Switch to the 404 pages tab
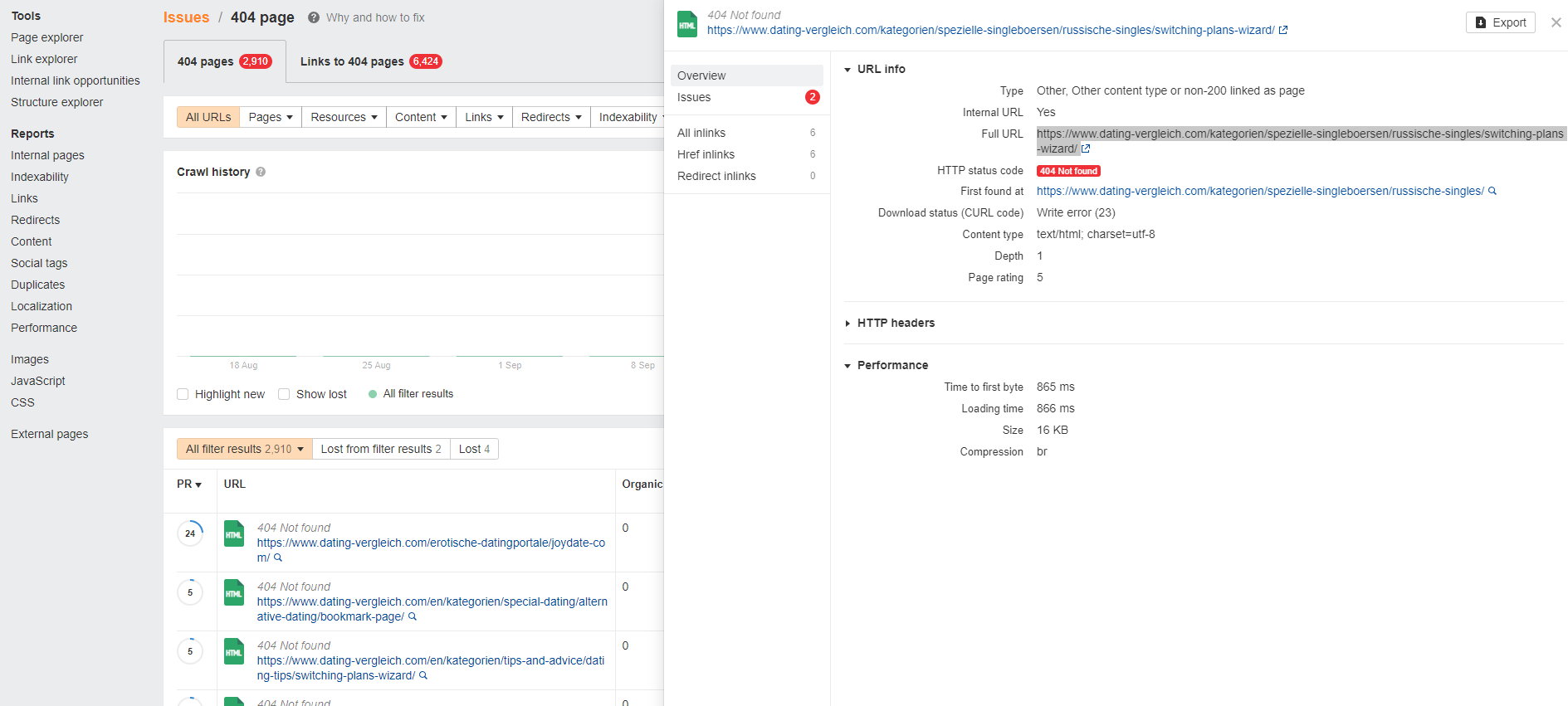Image resolution: width=1568 pixels, height=706 pixels. click(x=225, y=61)
